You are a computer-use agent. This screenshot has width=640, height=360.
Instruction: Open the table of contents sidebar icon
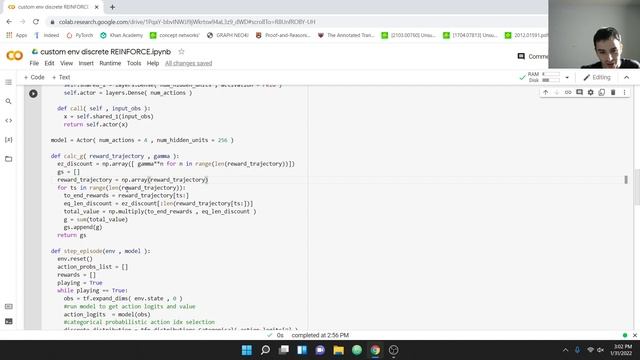(9, 82)
